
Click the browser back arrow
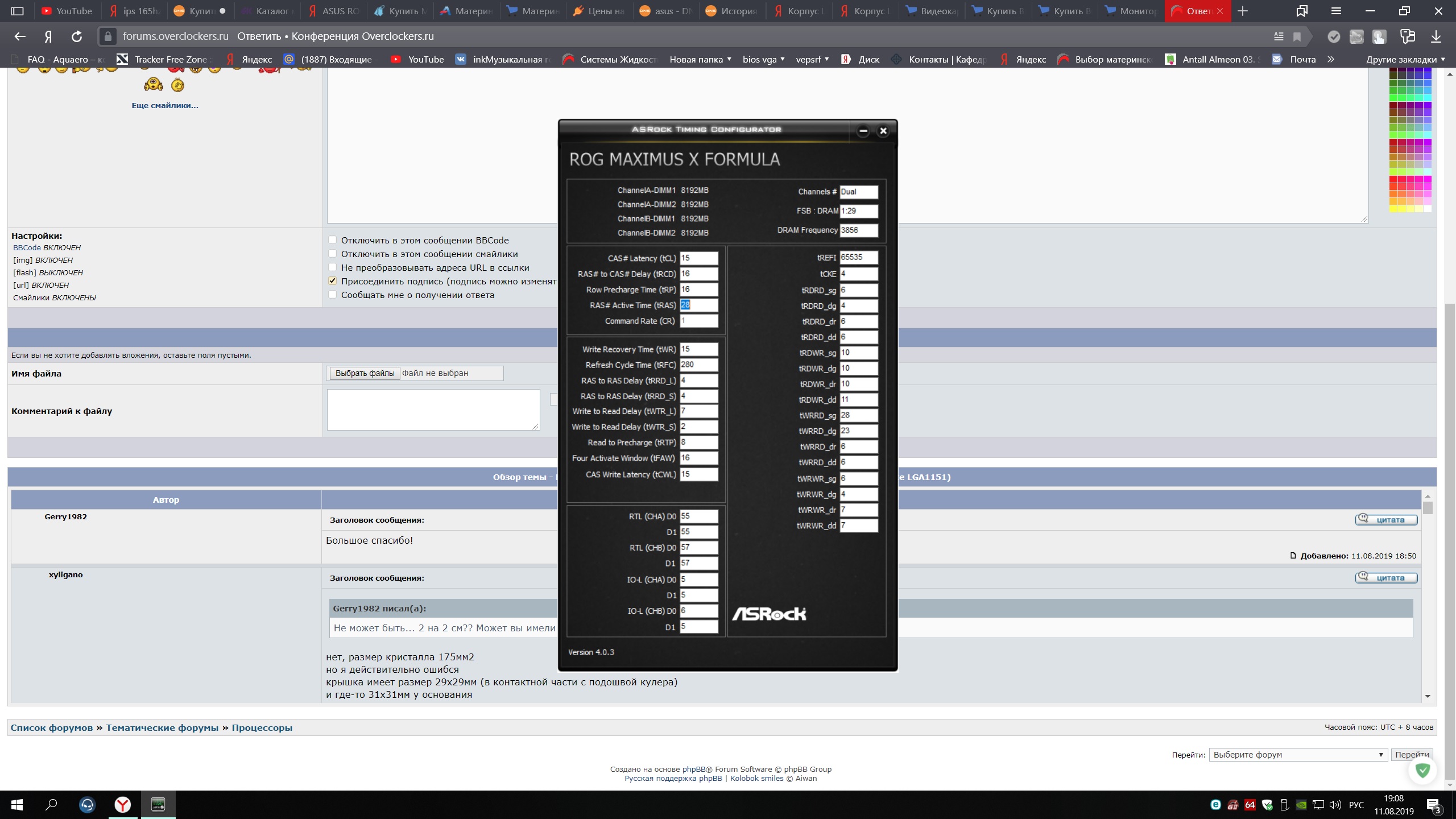pos(20,36)
